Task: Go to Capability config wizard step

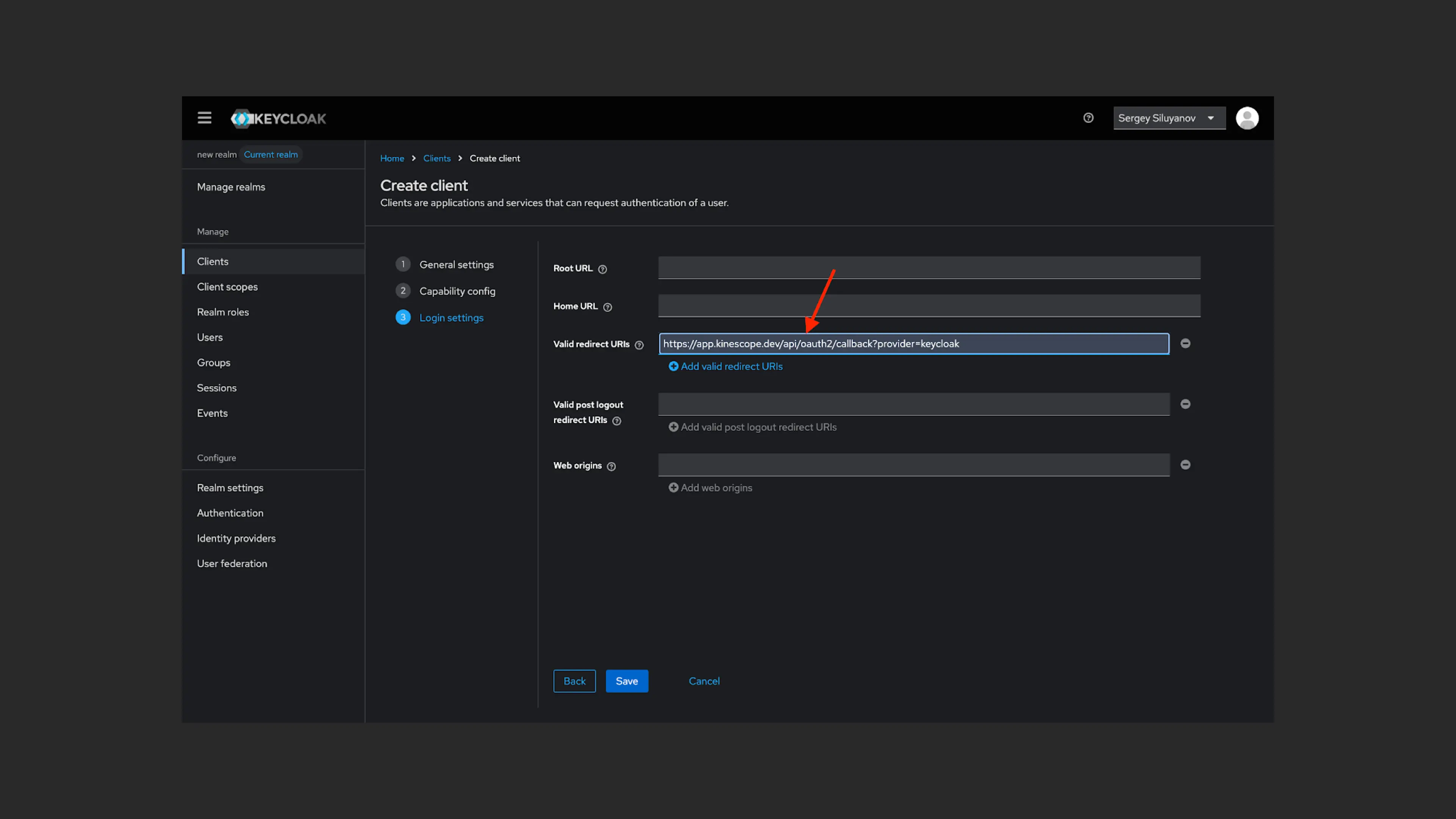Action: pyautogui.click(x=457, y=291)
